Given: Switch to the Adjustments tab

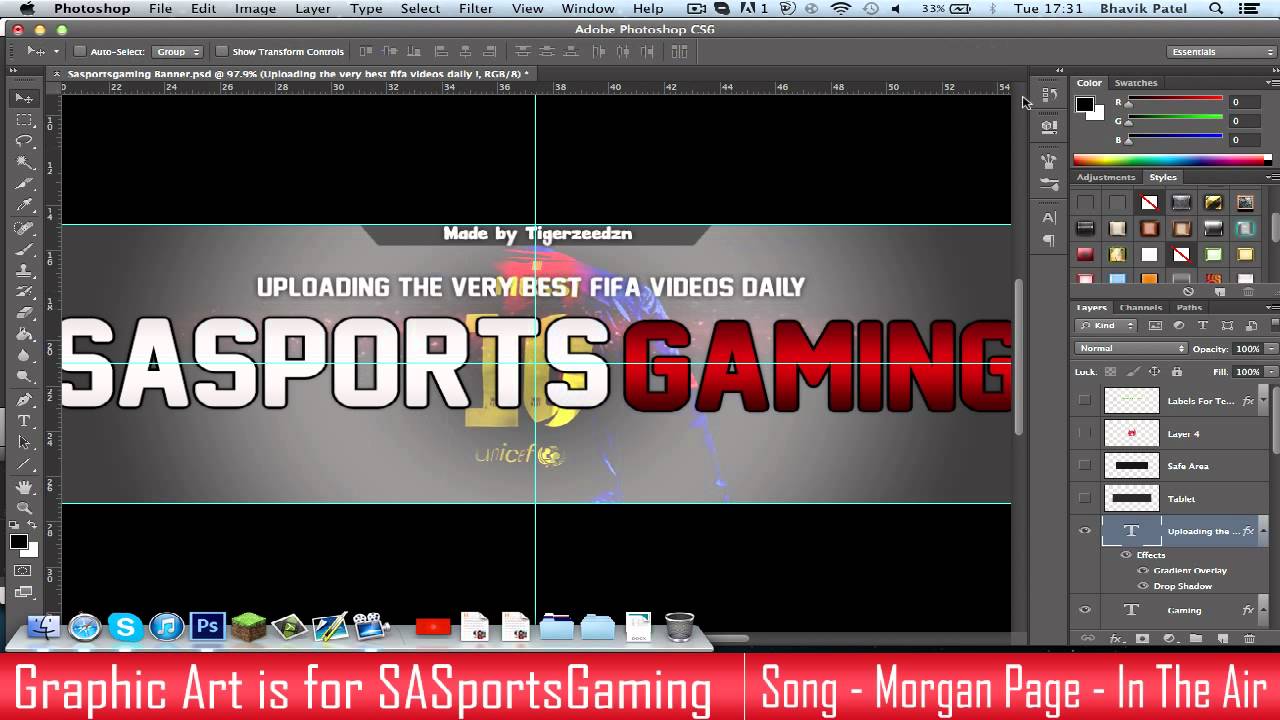Looking at the screenshot, I should click(x=1106, y=177).
